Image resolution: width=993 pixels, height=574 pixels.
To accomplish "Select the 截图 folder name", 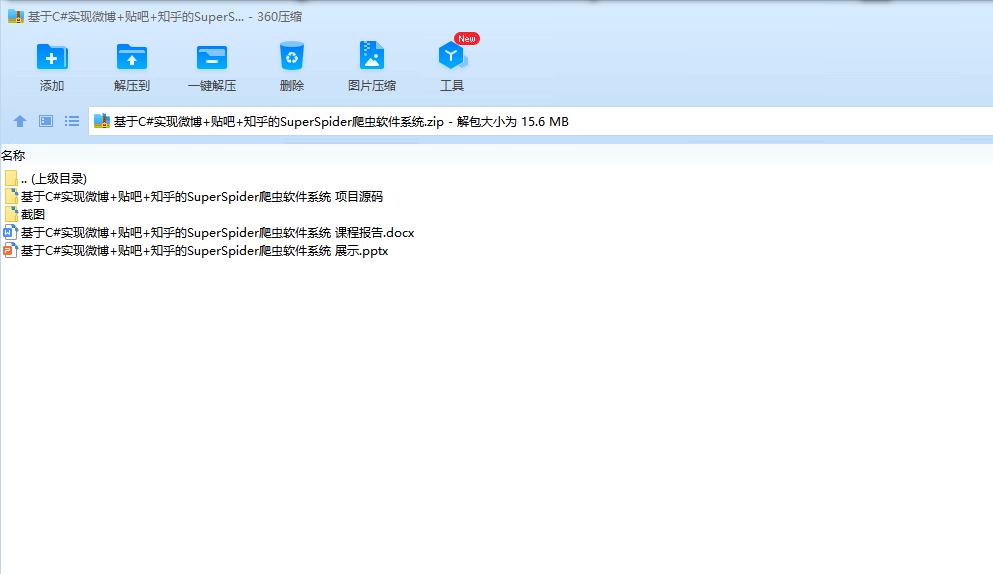I will click(x=33, y=214).
